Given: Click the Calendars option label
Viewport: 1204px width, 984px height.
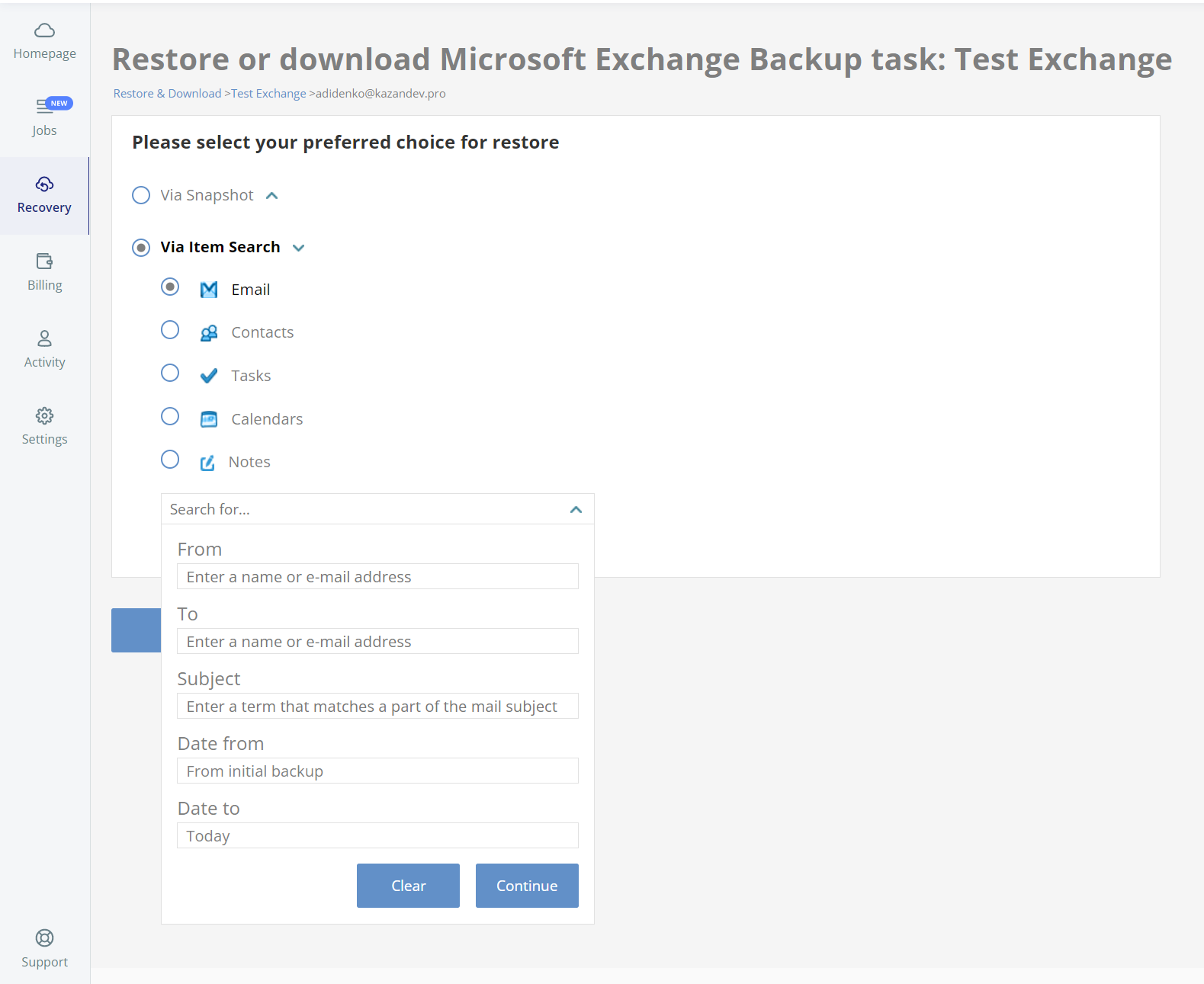Looking at the screenshot, I should pyautogui.click(x=267, y=419).
